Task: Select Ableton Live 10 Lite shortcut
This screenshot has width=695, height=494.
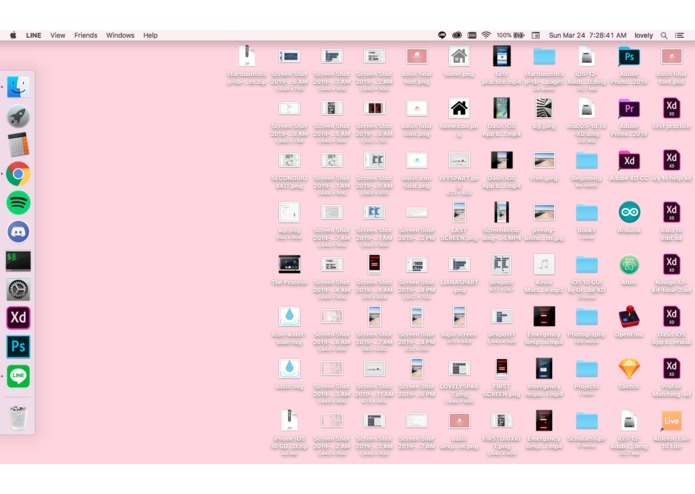Action: pyautogui.click(x=671, y=420)
